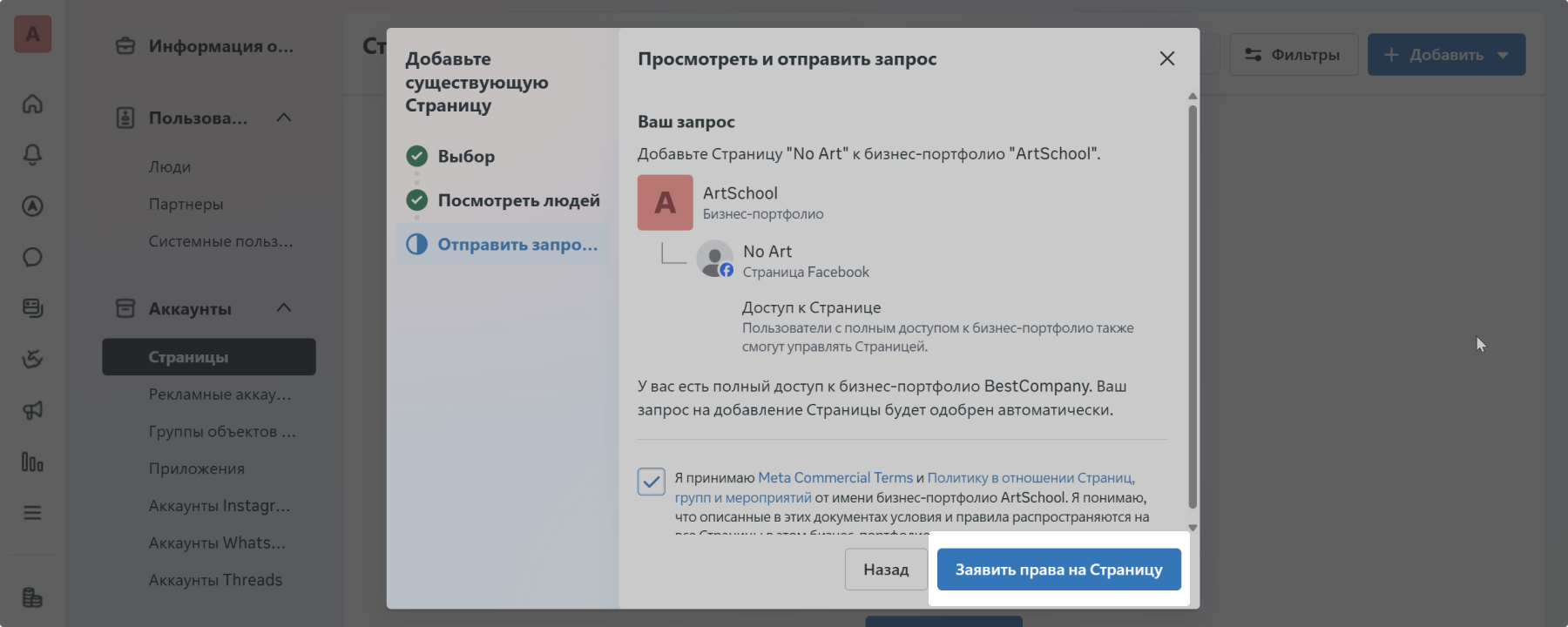Click the building icon at bottom of rail

32,597
